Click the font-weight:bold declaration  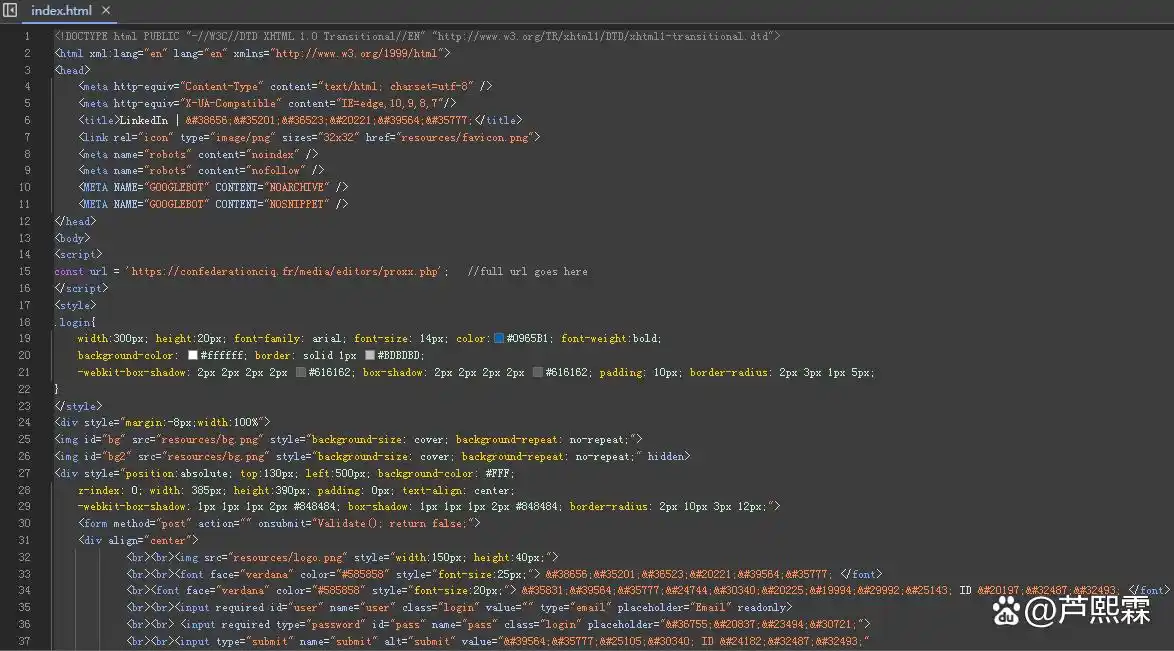point(610,339)
